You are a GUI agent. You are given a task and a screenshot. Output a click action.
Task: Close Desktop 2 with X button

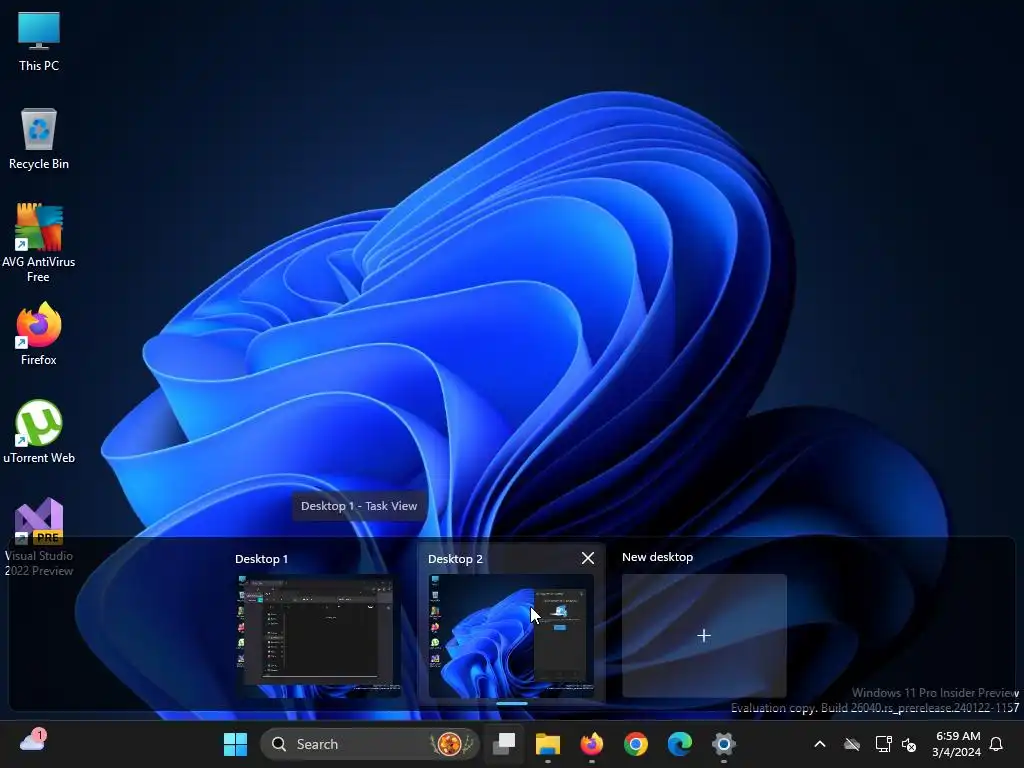588,558
